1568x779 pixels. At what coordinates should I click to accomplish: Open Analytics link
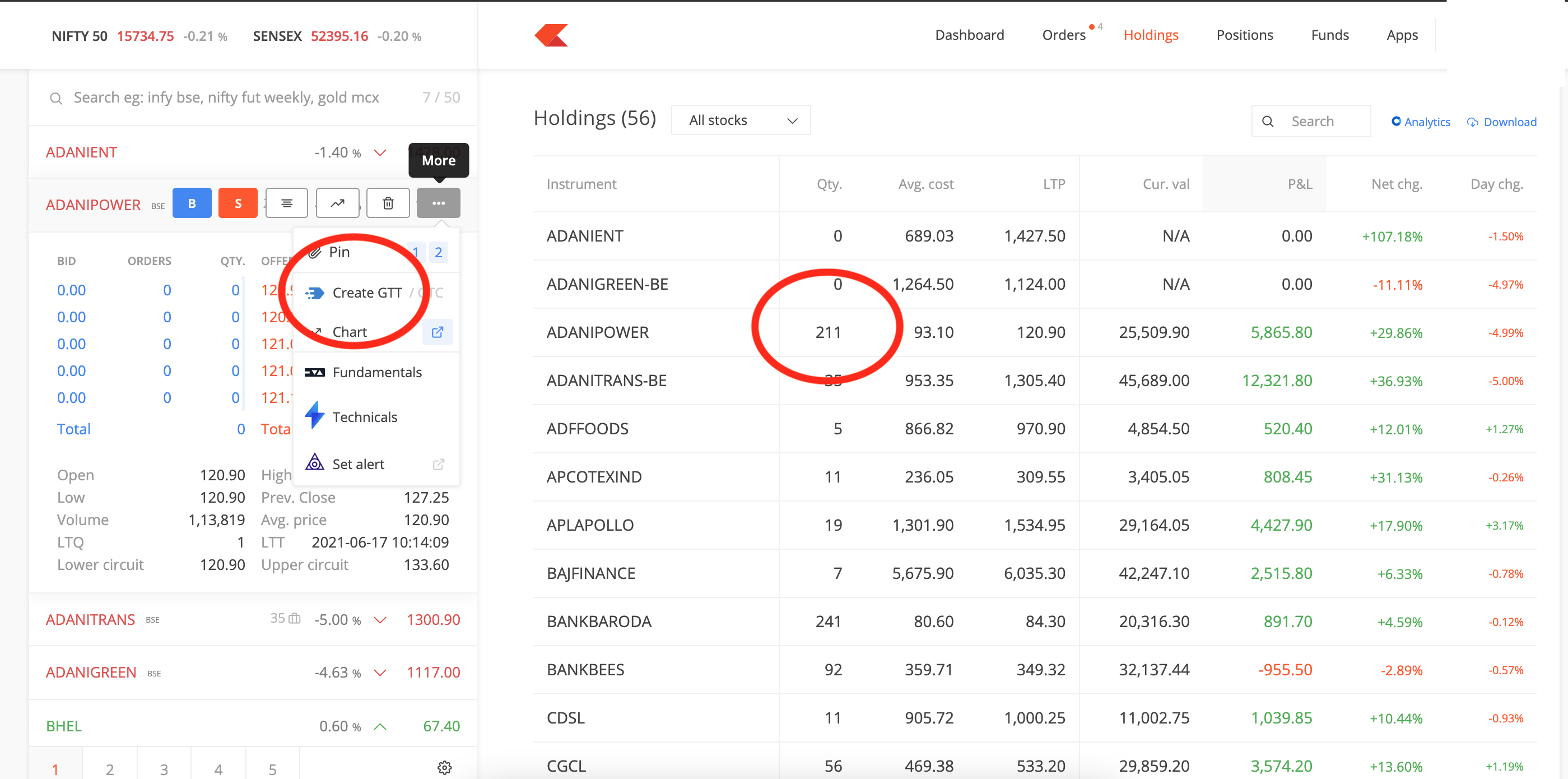(1421, 122)
